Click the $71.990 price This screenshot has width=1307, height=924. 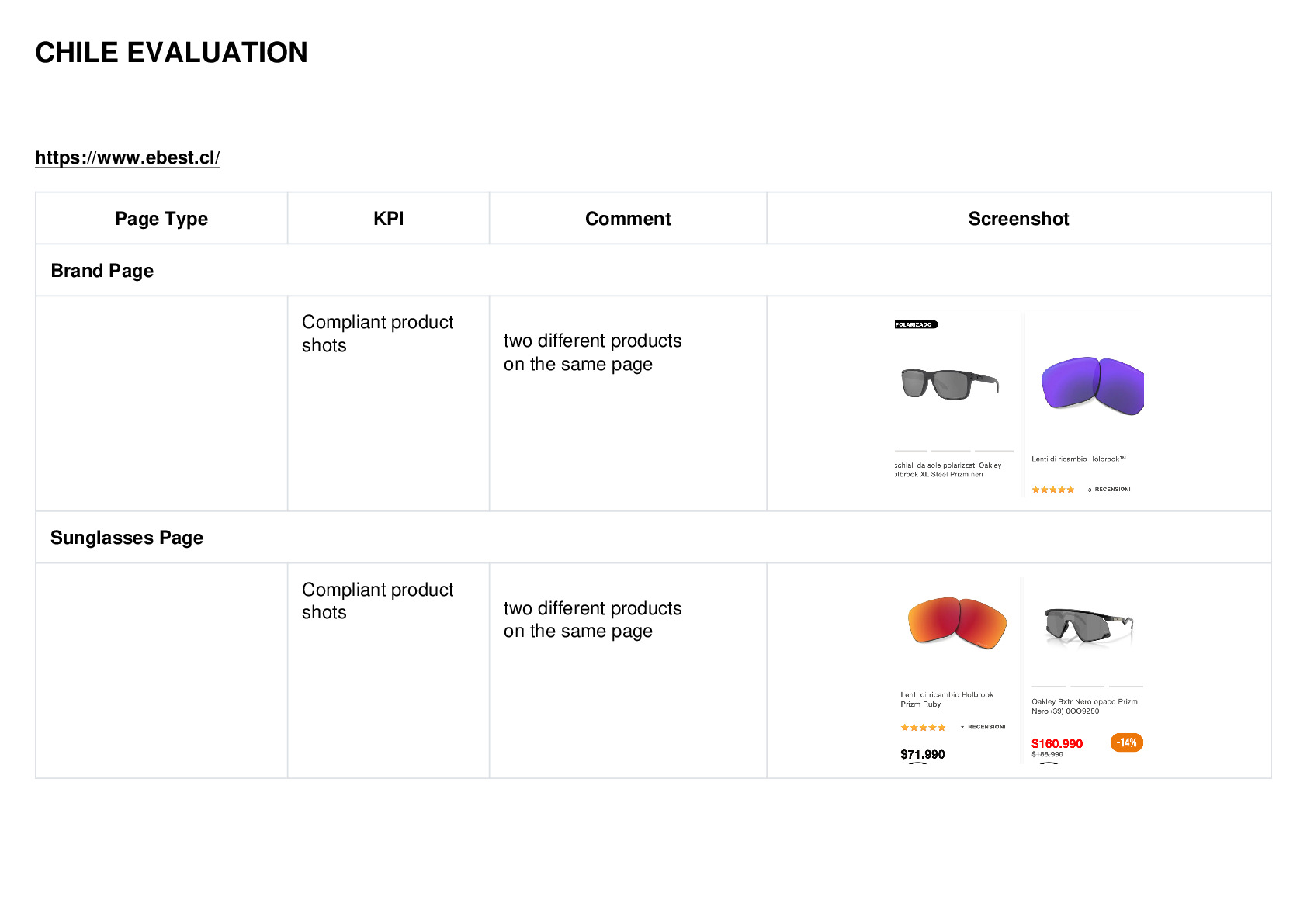pos(922,754)
